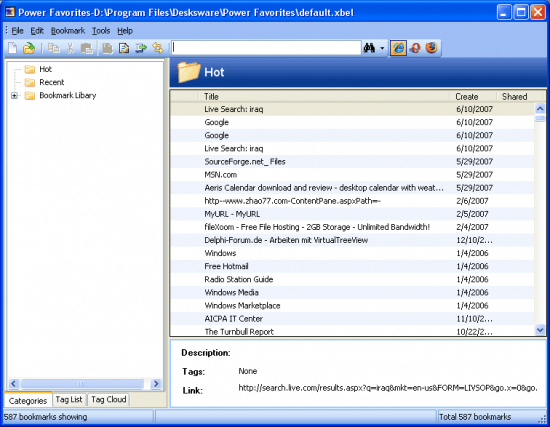This screenshot has height=427, width=550.
Task: Open the Edit menu
Action: click(37, 31)
